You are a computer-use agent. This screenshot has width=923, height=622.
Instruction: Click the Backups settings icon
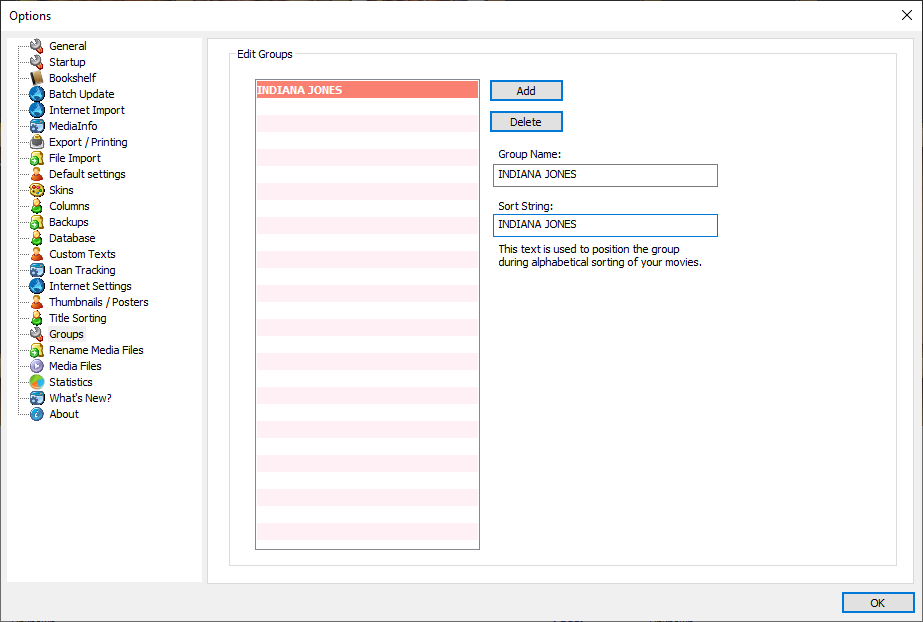coord(36,221)
